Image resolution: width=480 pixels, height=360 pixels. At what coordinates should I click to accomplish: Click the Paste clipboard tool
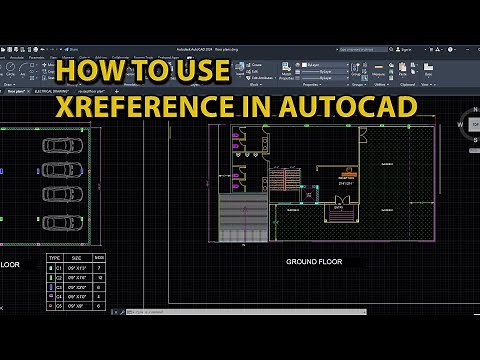[403, 69]
